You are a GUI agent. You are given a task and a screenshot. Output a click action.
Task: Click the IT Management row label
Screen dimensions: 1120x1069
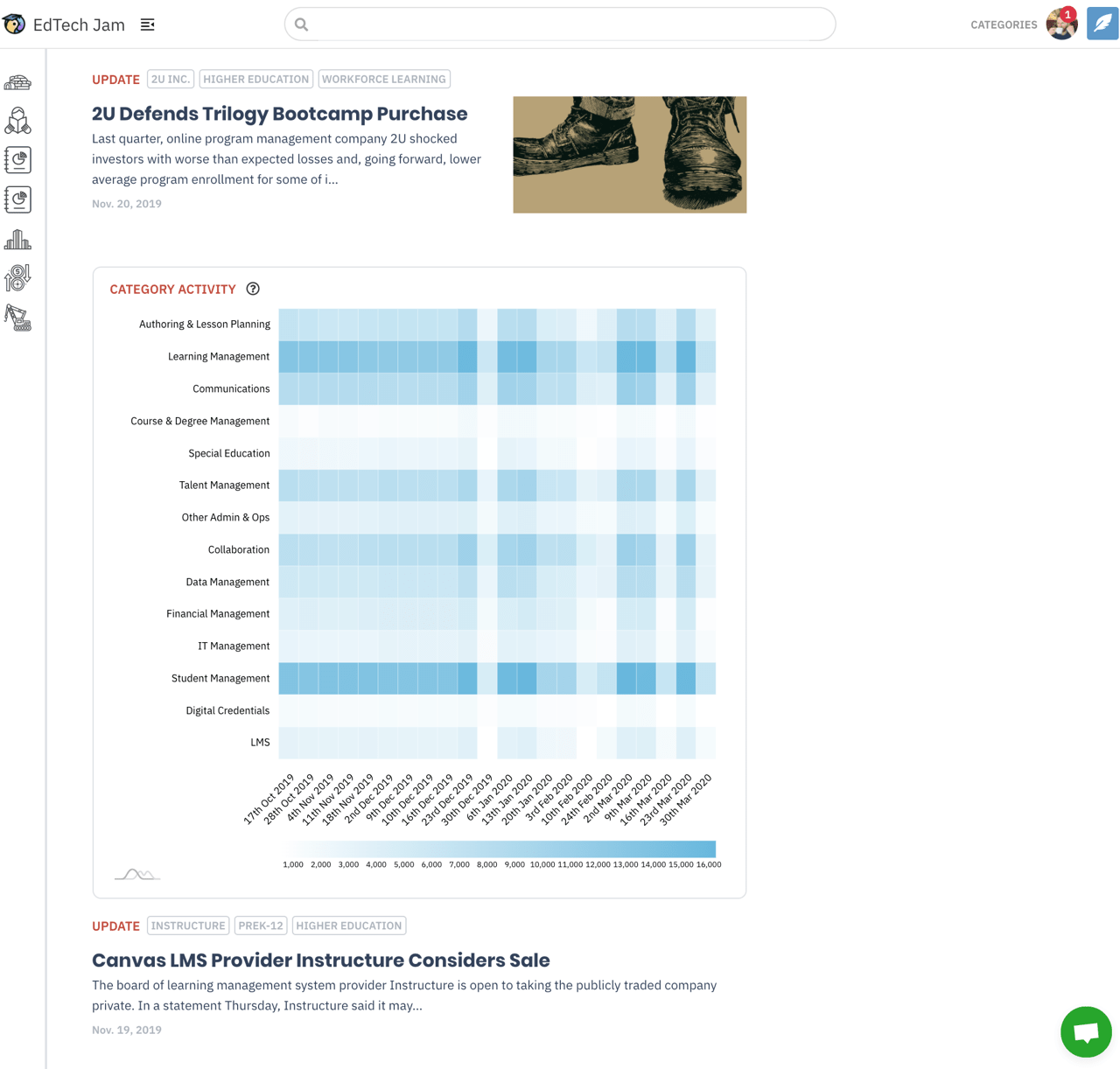click(x=234, y=646)
